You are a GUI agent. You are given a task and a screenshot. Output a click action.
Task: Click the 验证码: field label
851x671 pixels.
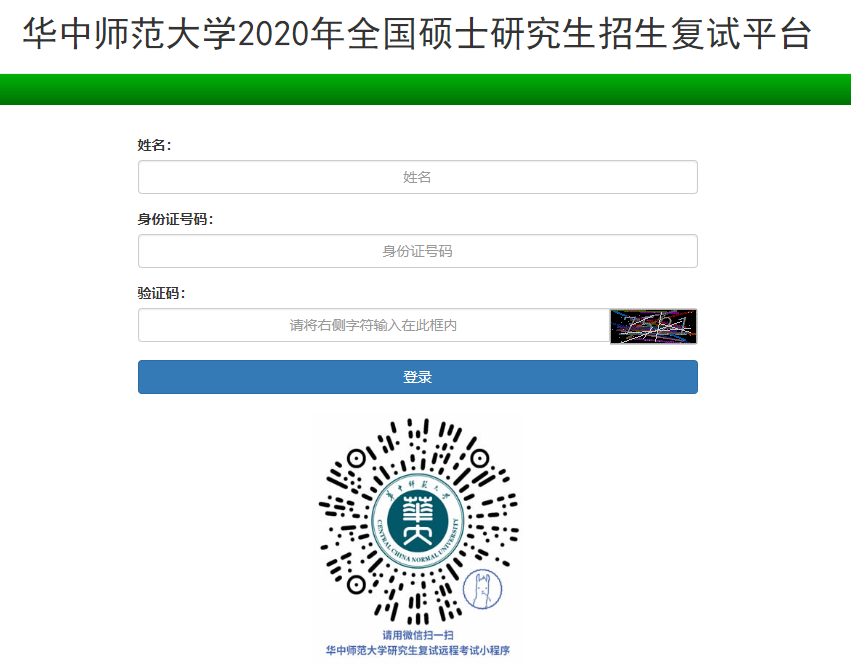(161, 293)
